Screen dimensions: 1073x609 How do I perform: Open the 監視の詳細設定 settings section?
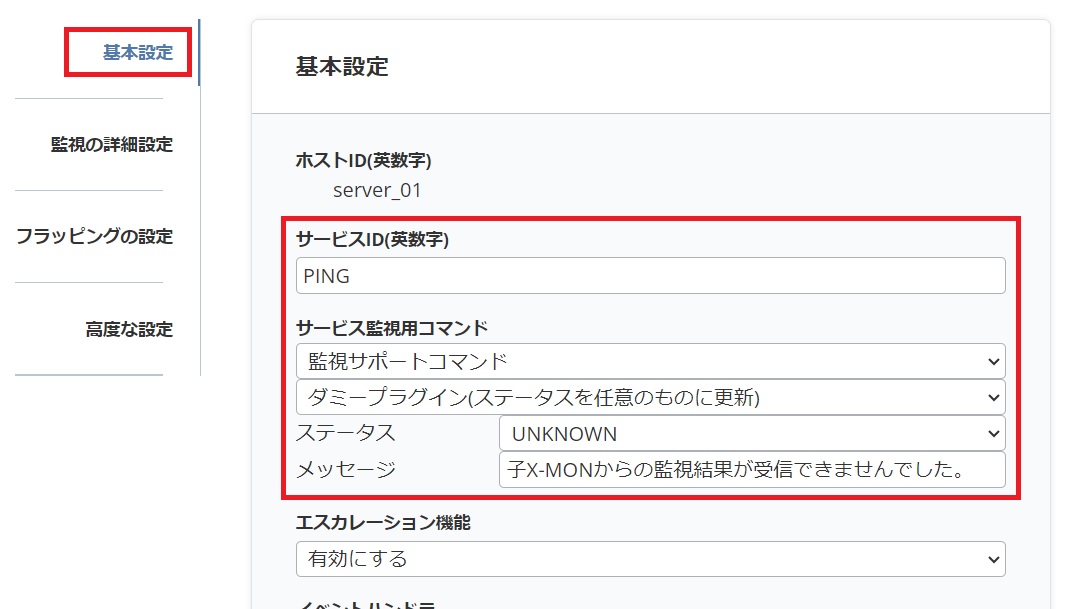click(110, 144)
